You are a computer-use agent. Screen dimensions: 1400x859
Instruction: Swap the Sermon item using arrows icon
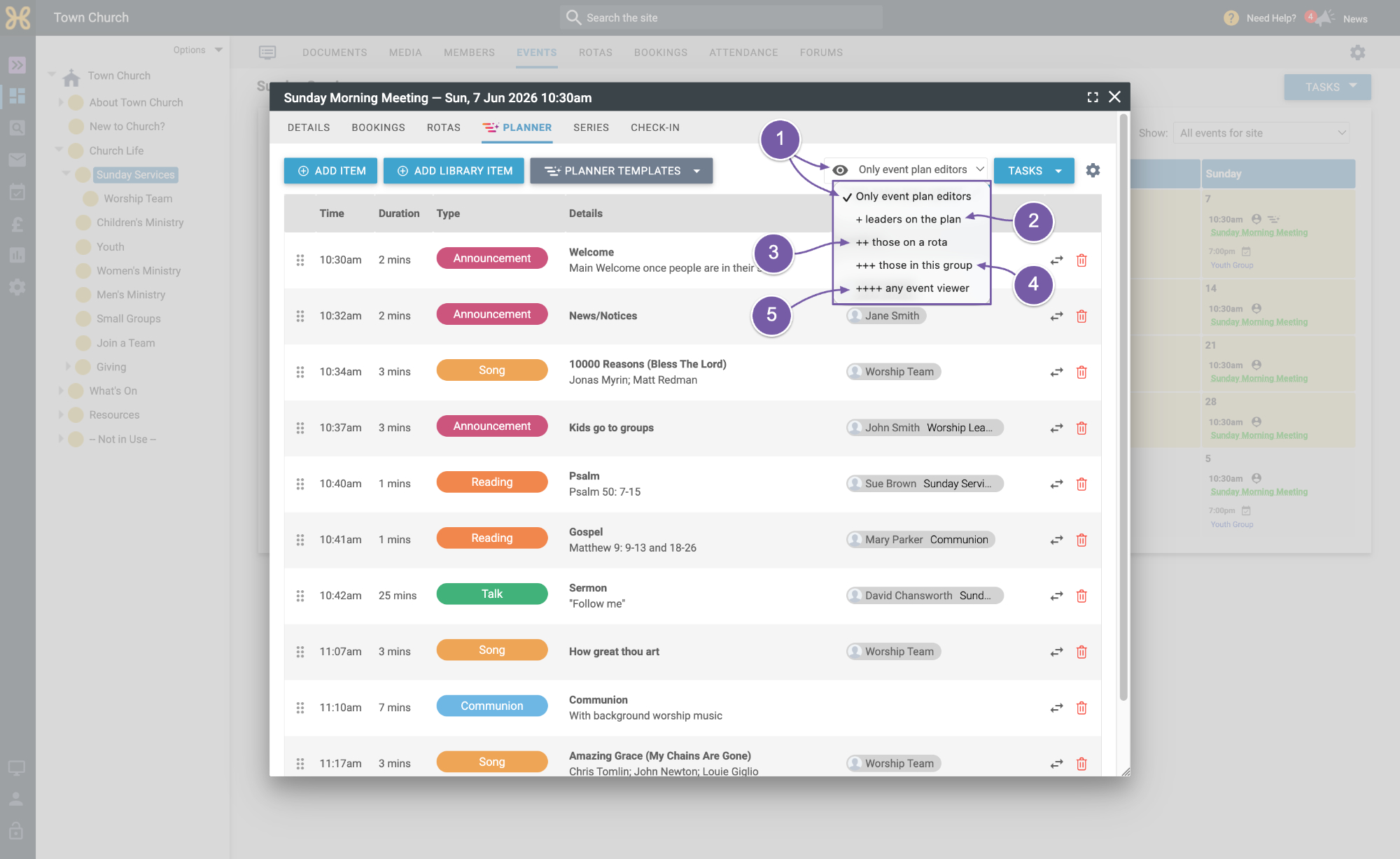[x=1056, y=596]
